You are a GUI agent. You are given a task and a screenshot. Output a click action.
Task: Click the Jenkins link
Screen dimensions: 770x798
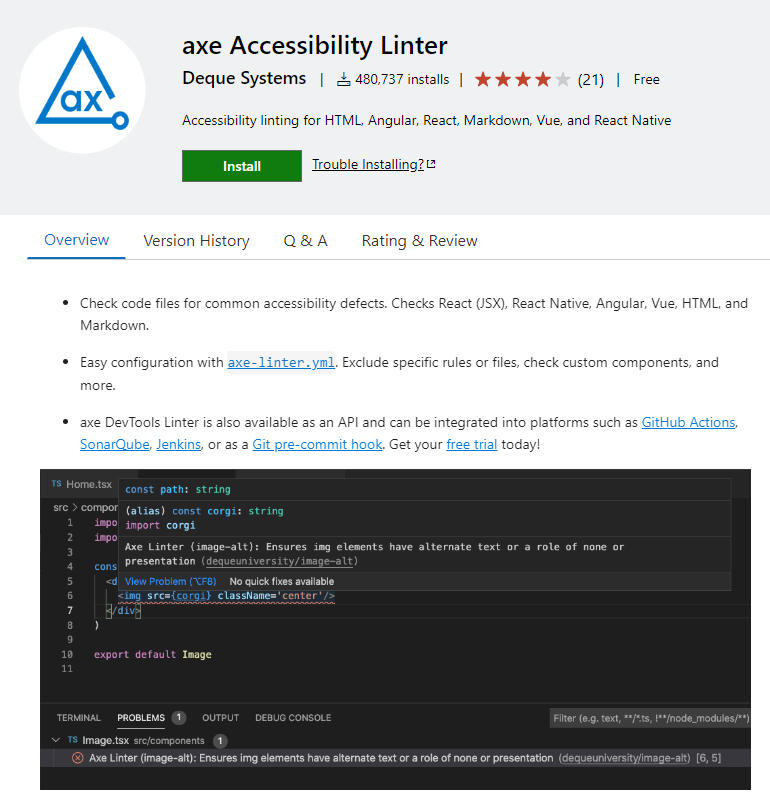179,444
